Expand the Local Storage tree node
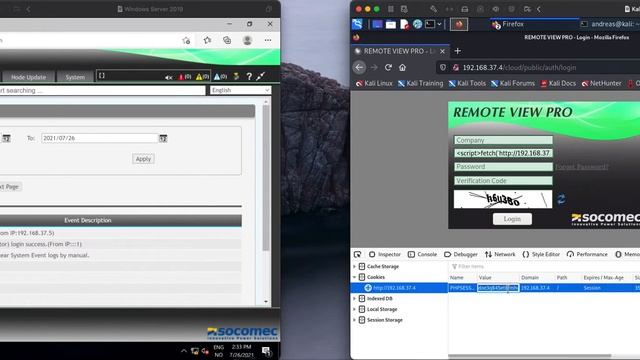 pyautogui.click(x=354, y=309)
